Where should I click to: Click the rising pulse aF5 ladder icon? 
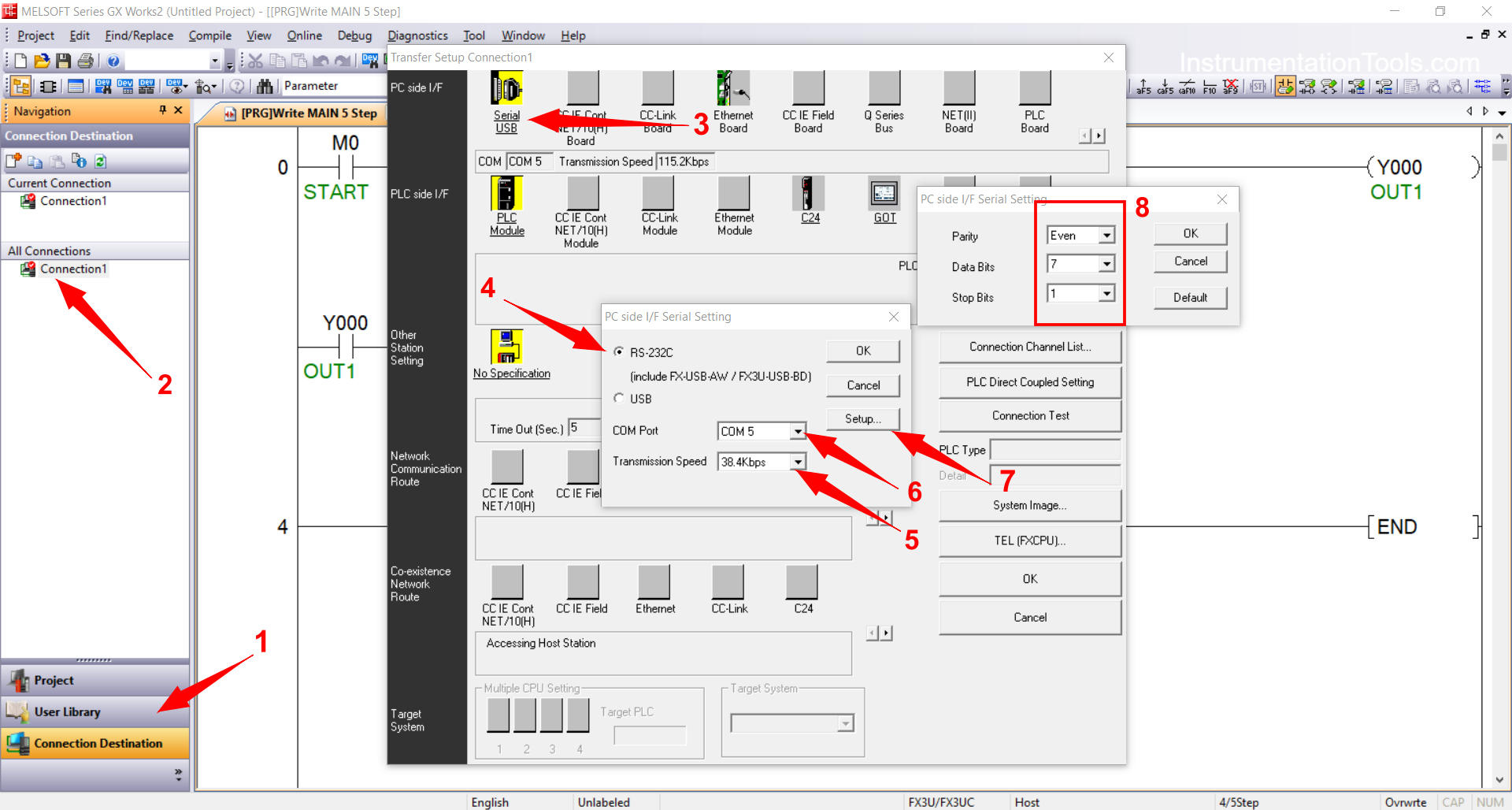click(1143, 86)
